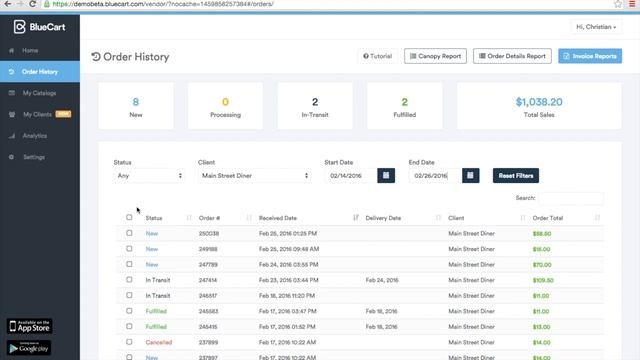Open the Order Details Report

pyautogui.click(x=512, y=56)
